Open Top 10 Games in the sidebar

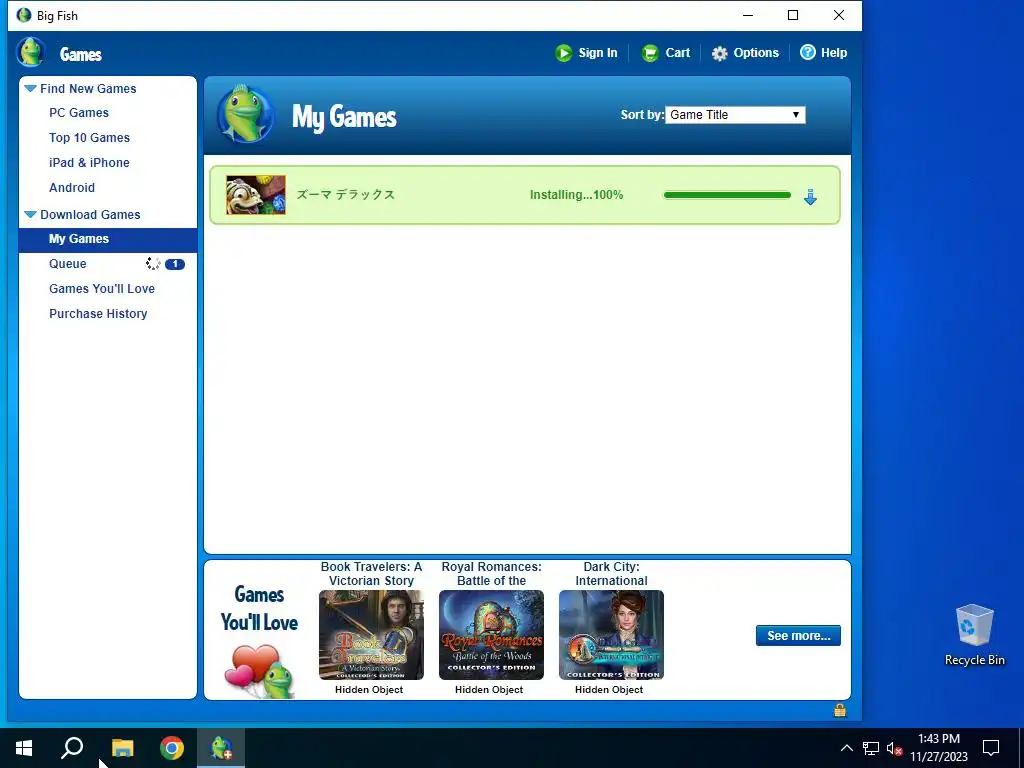[89, 138]
